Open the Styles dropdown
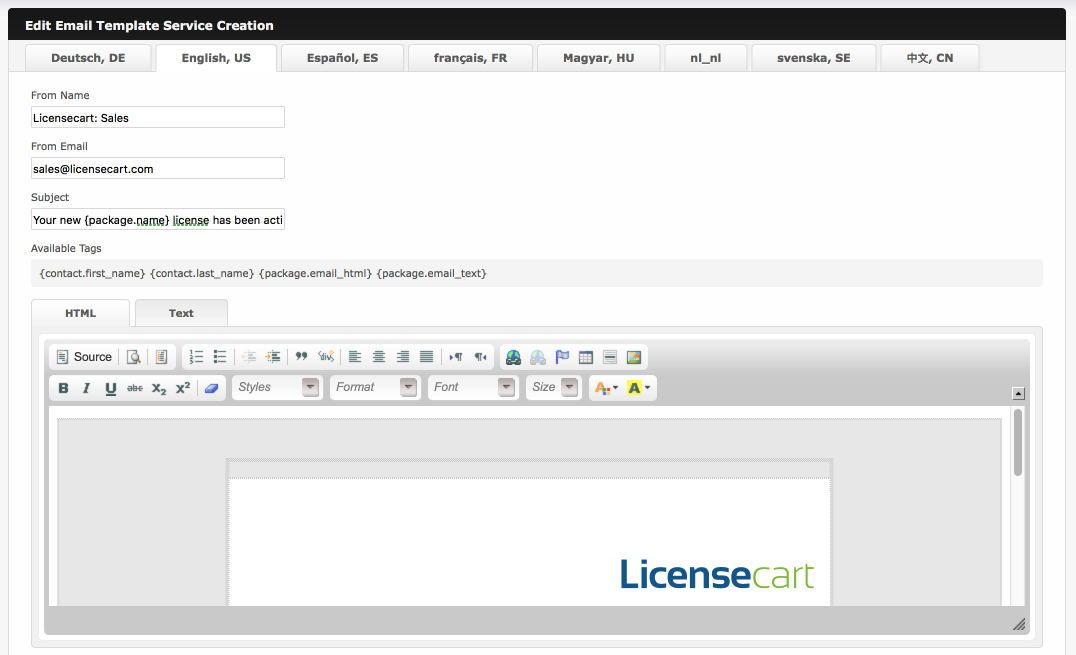 [x=277, y=387]
